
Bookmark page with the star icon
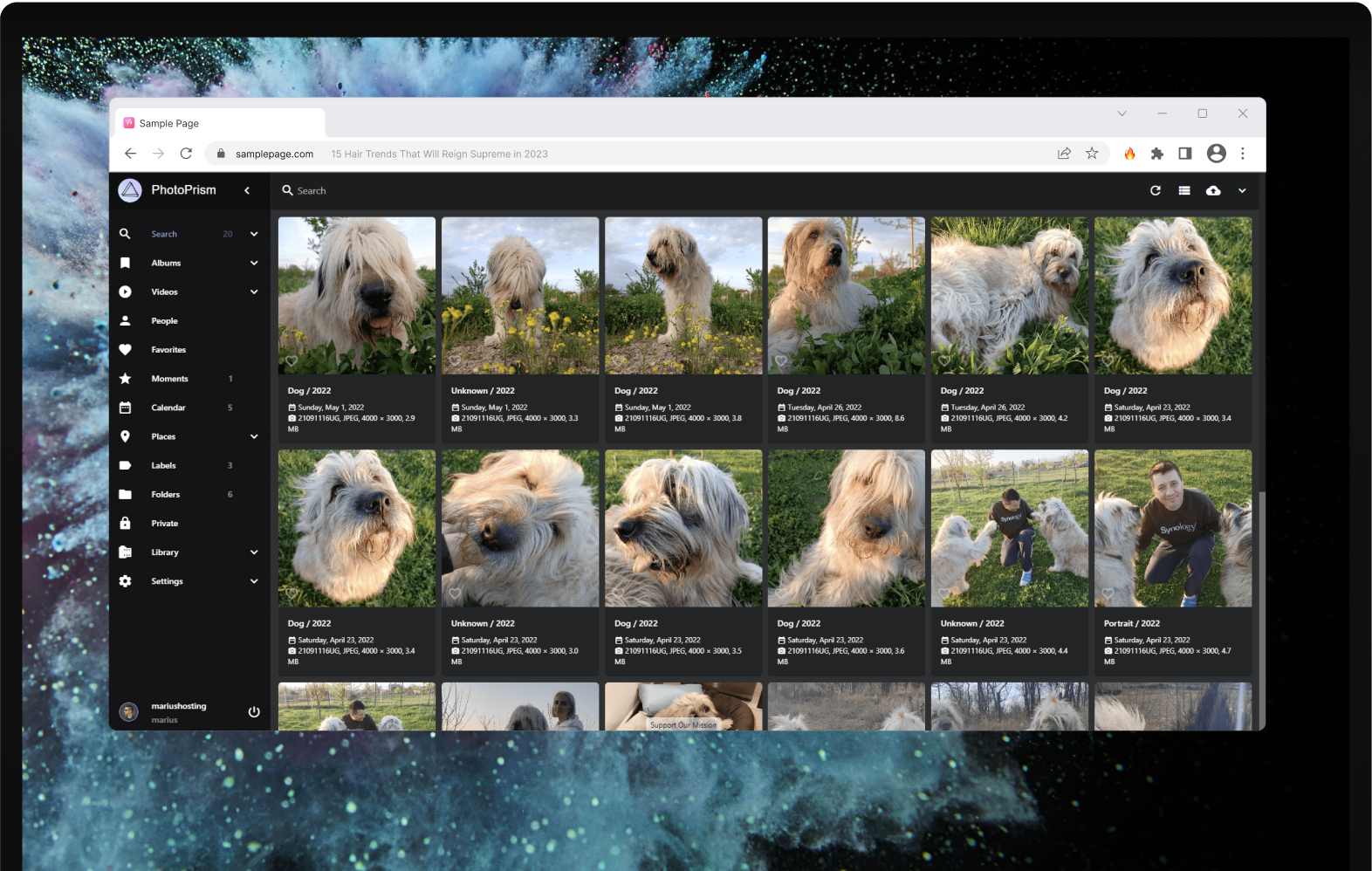(x=1092, y=154)
